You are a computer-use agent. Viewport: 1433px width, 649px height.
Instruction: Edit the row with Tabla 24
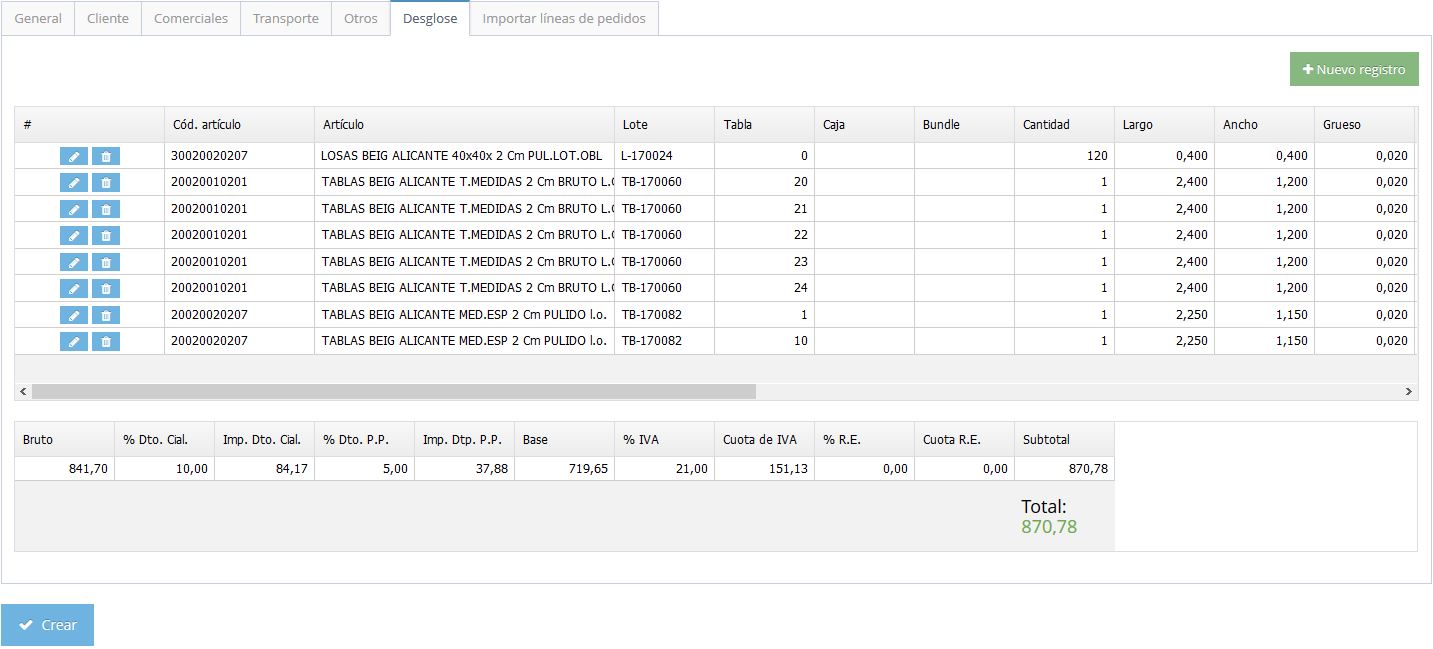[x=74, y=288]
